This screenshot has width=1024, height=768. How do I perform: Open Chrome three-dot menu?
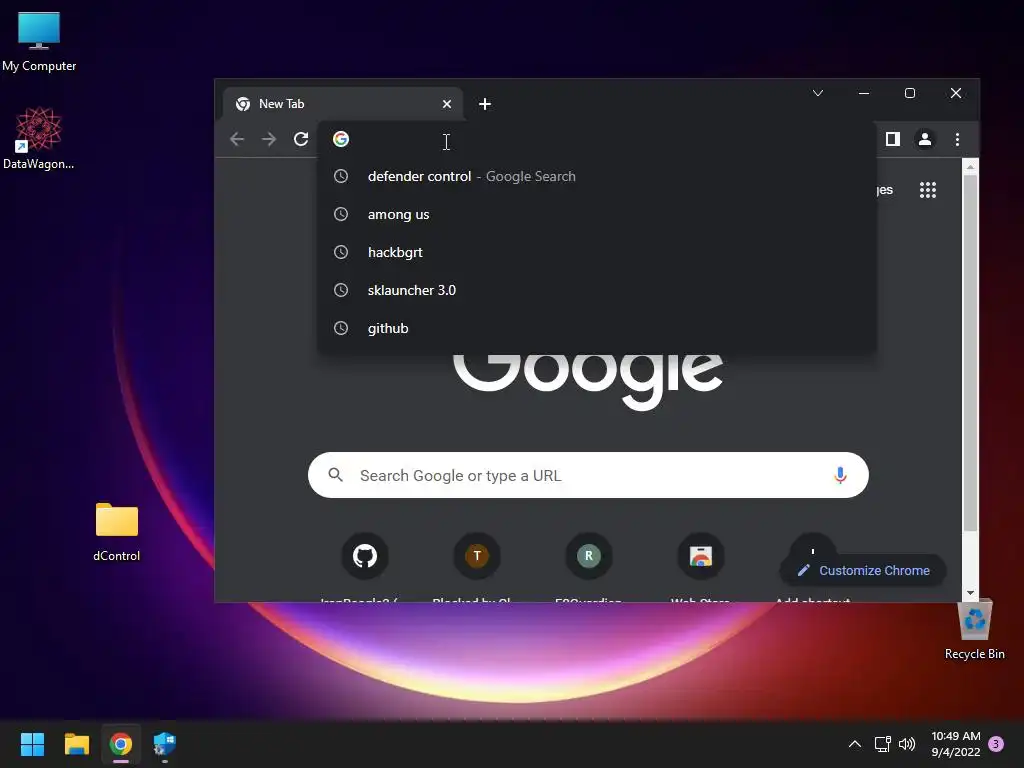pos(957,139)
